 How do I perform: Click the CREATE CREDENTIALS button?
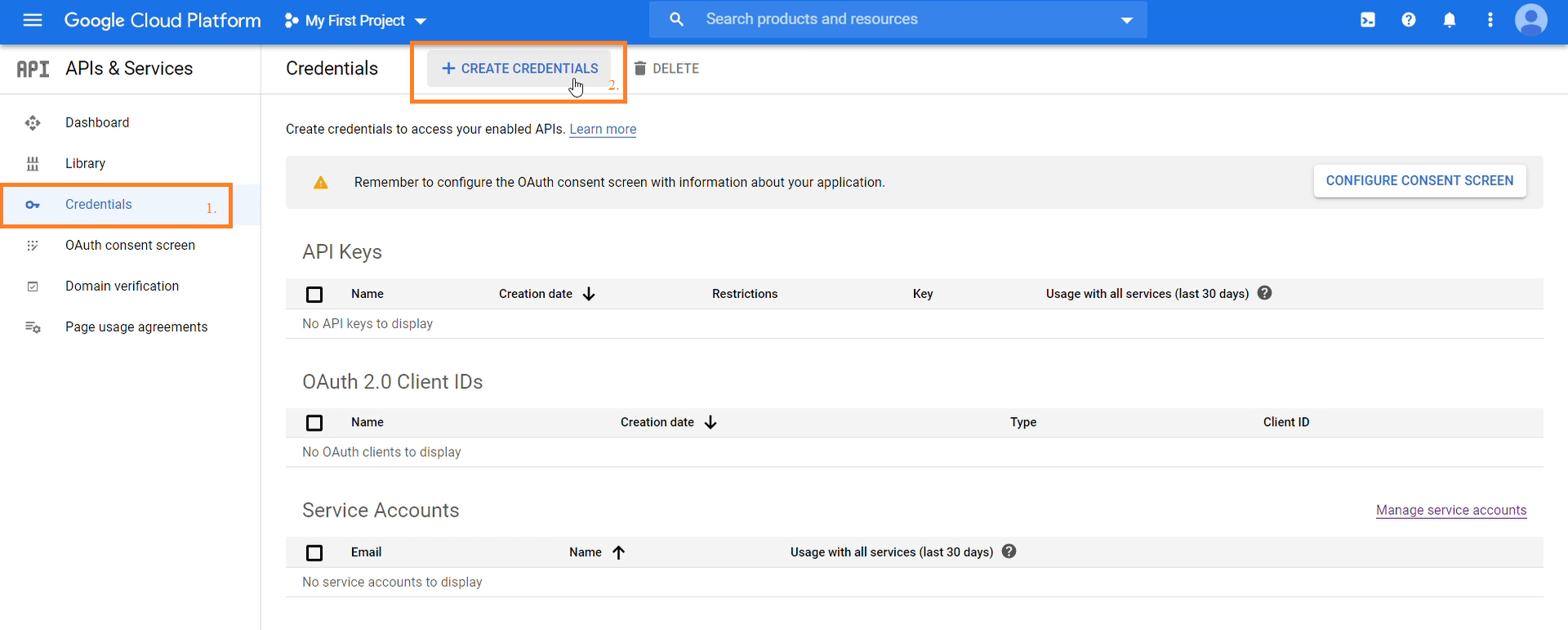pyautogui.click(x=519, y=69)
